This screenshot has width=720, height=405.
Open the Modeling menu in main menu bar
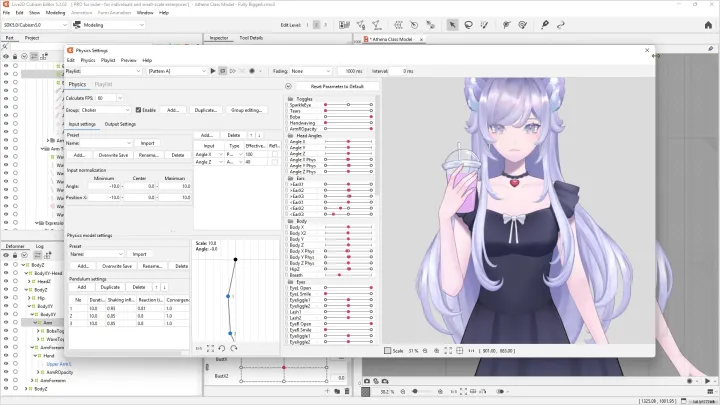point(56,13)
